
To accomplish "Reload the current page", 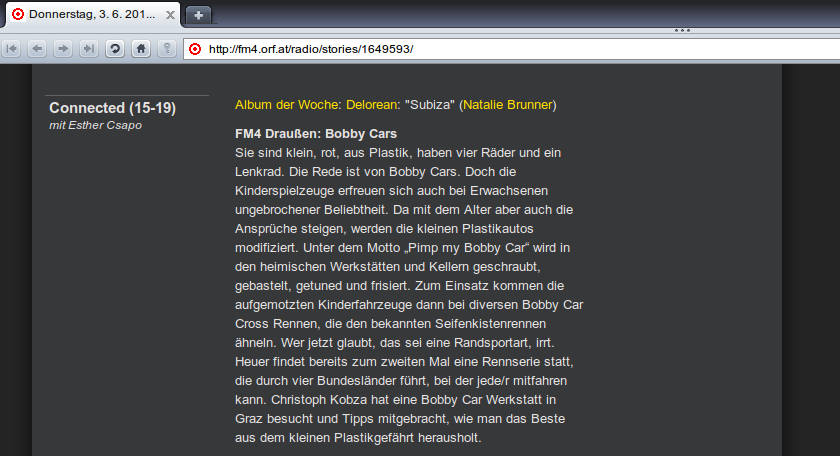I will tap(115, 48).
